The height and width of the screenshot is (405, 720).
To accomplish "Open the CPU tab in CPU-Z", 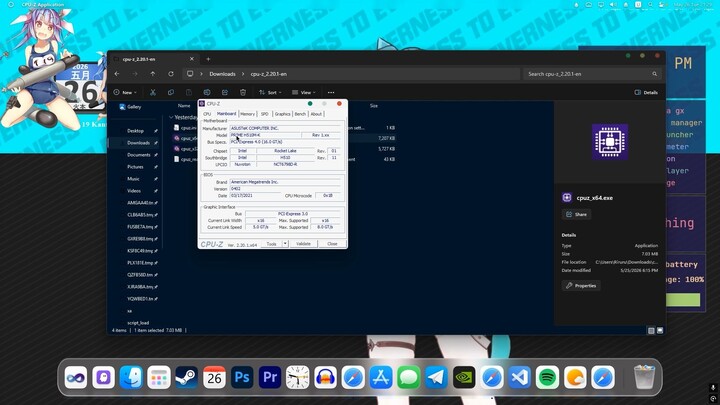I will (x=207, y=114).
